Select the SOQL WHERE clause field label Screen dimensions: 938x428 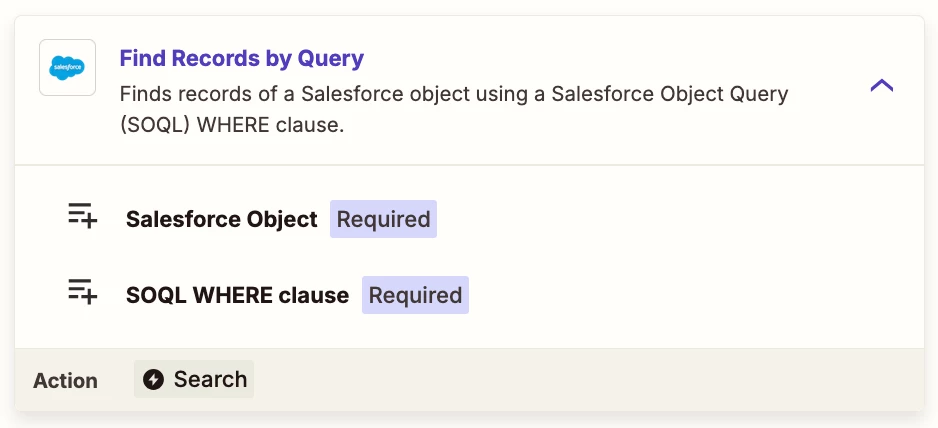click(x=237, y=295)
